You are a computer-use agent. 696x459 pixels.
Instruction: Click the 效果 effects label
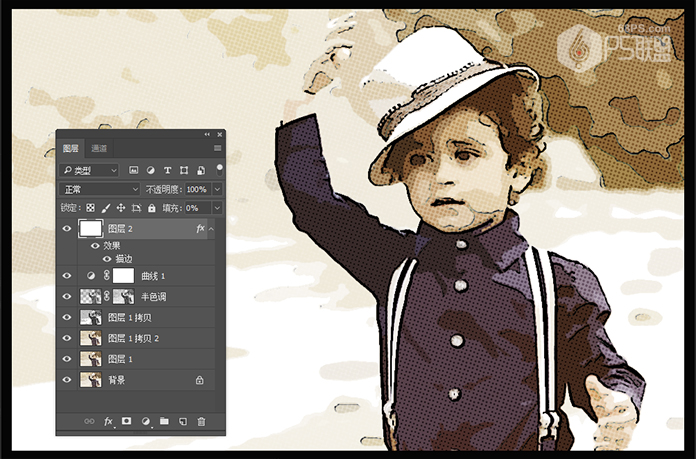click(x=112, y=245)
